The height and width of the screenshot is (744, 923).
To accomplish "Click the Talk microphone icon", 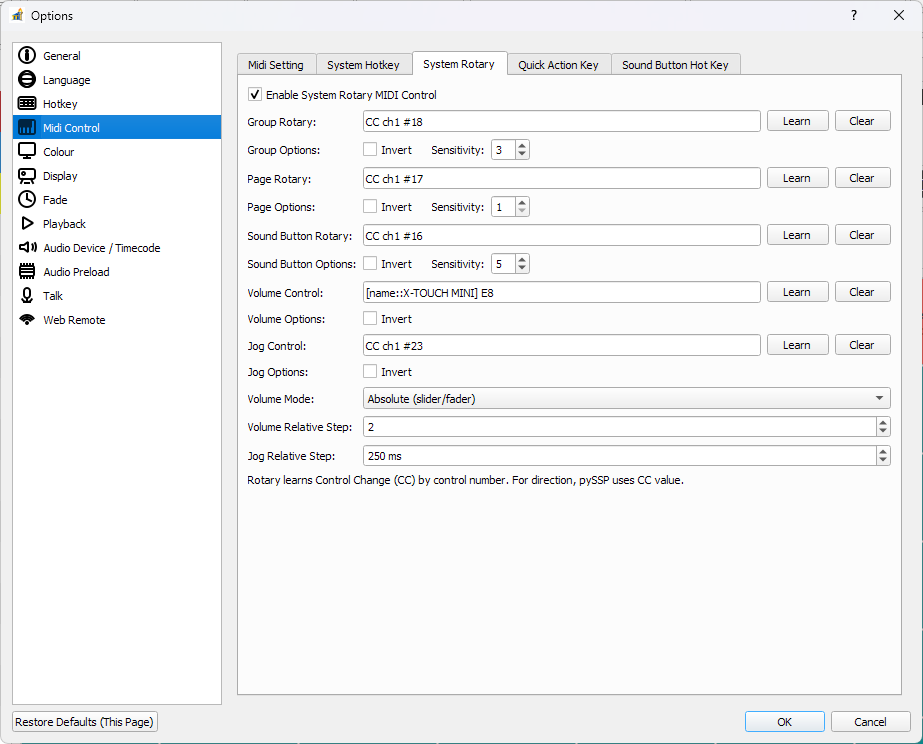I will [27, 296].
